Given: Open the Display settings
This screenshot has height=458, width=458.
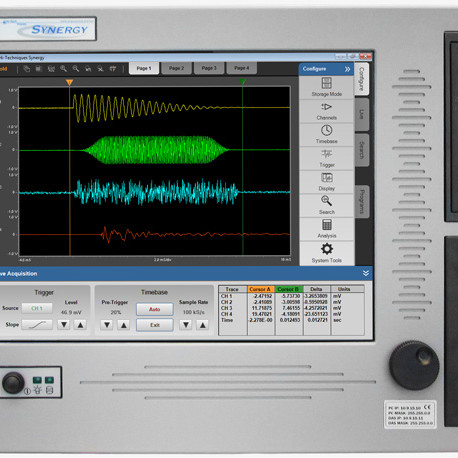Looking at the screenshot, I should click(x=326, y=182).
